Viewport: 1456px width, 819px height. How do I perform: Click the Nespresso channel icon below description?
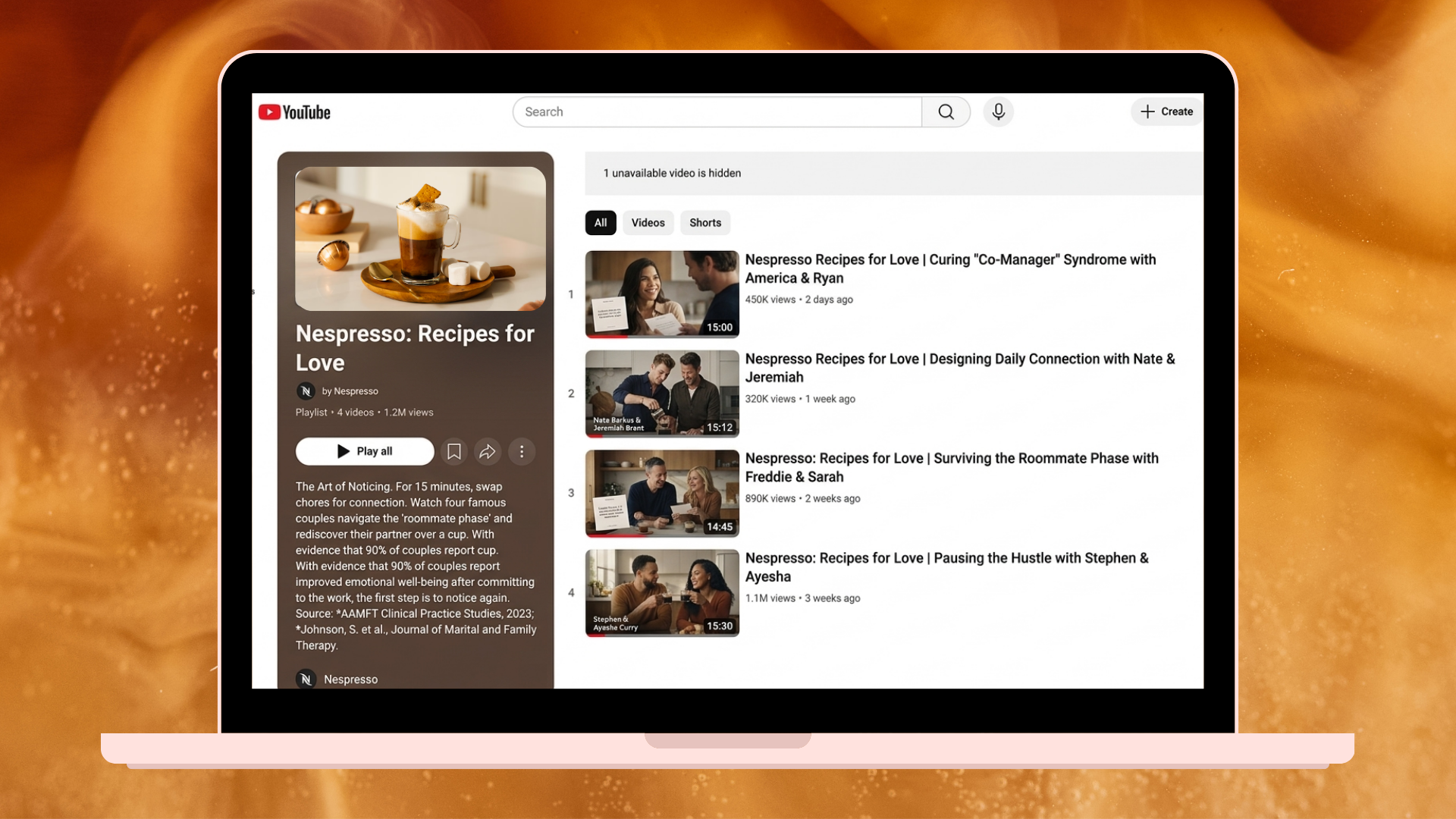(306, 679)
